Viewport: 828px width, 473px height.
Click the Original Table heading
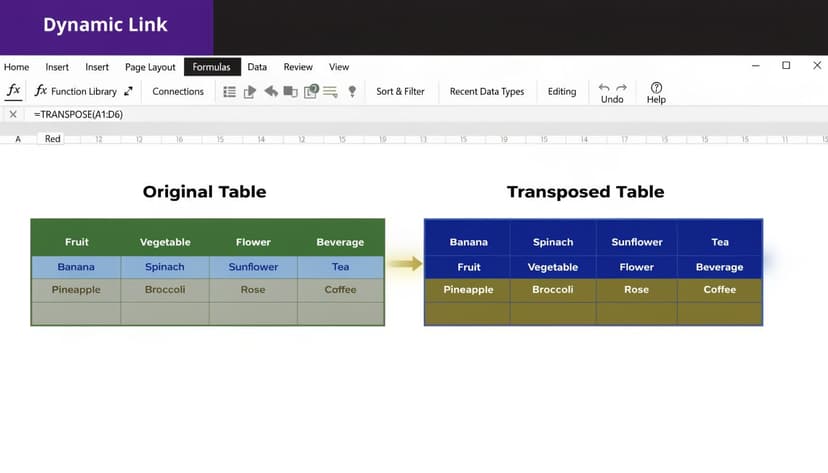pyautogui.click(x=204, y=192)
